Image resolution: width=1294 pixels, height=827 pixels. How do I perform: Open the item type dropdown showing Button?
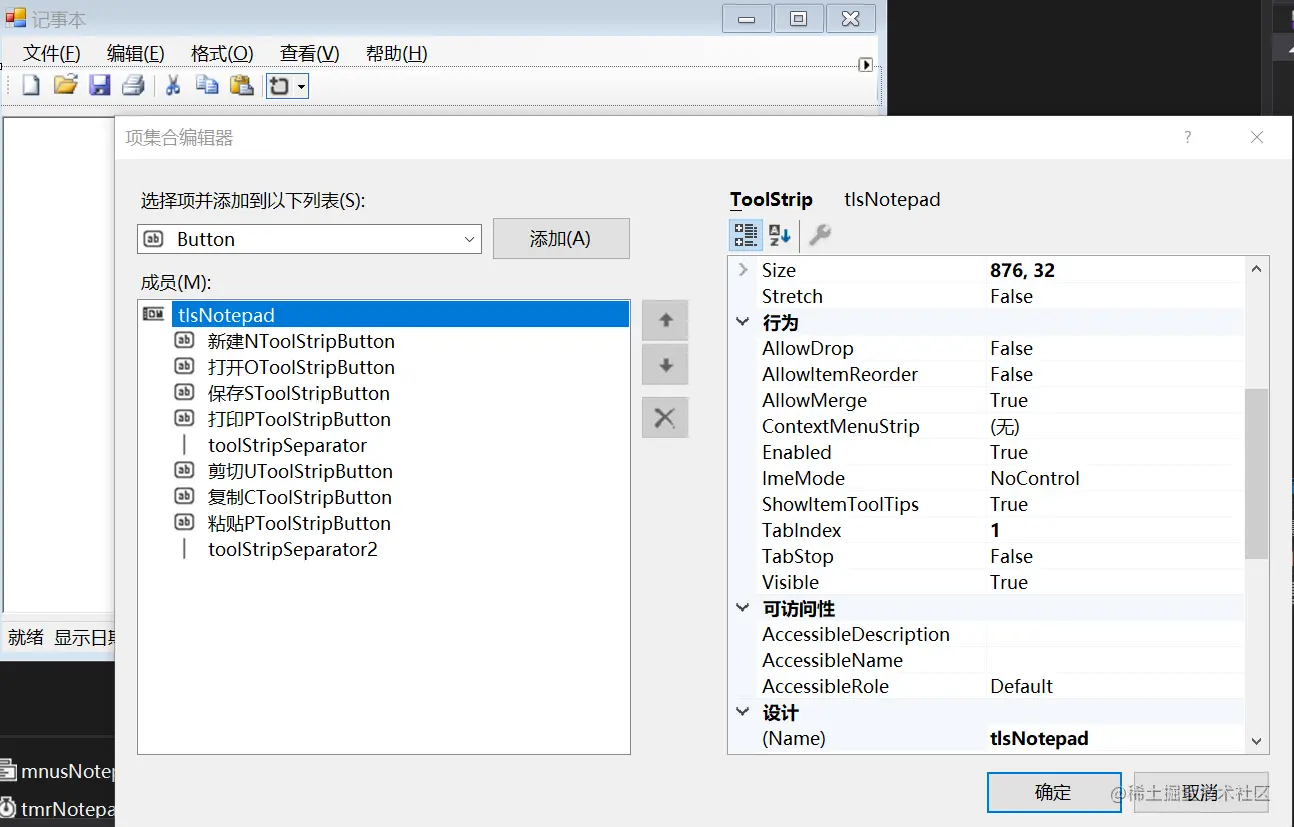[x=468, y=239]
